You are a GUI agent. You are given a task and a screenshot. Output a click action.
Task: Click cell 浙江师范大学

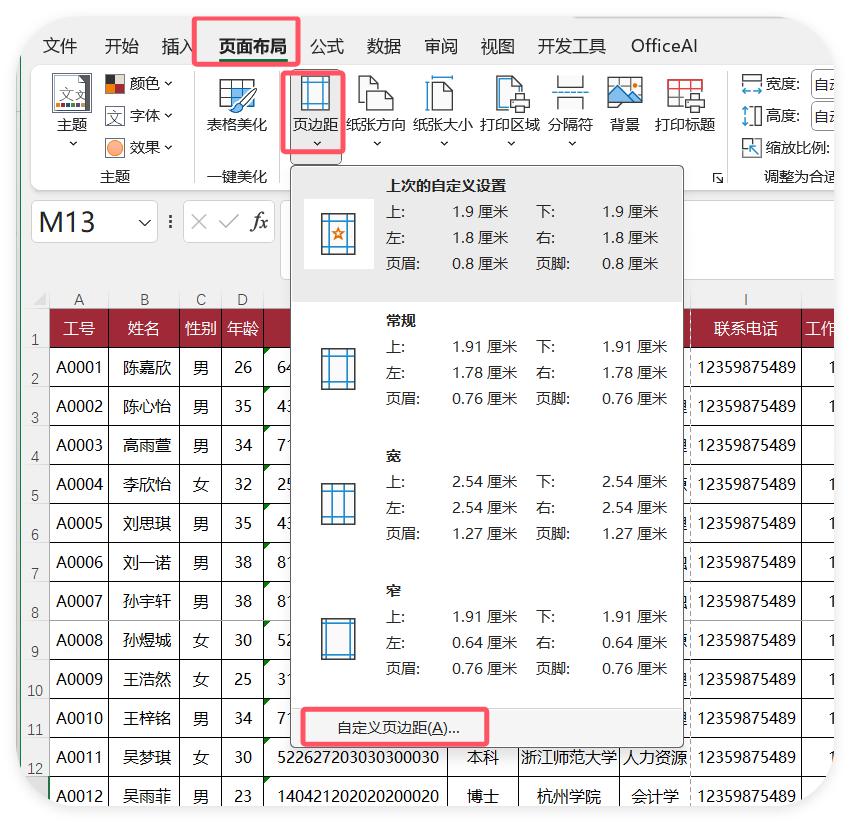pos(569,757)
